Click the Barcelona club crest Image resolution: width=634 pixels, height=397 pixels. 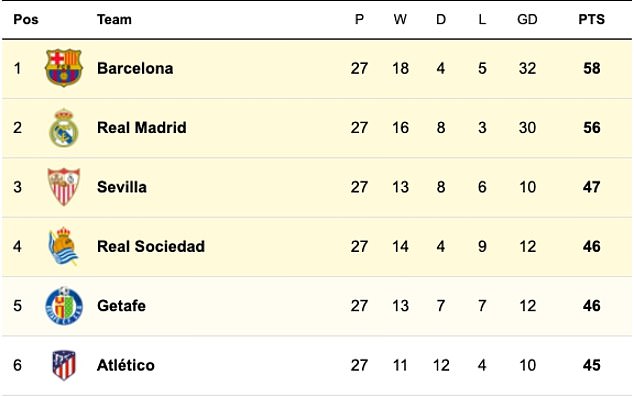point(64,68)
